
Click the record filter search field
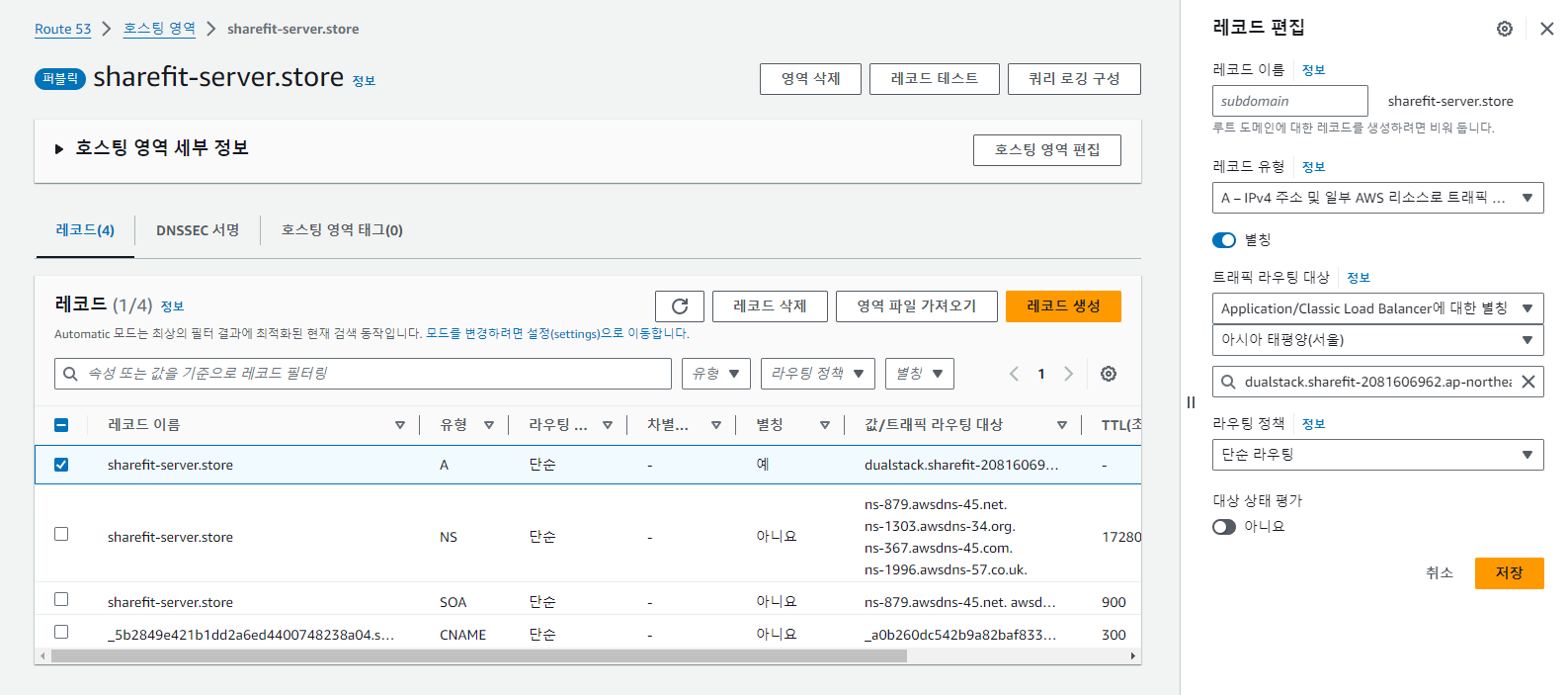[363, 374]
